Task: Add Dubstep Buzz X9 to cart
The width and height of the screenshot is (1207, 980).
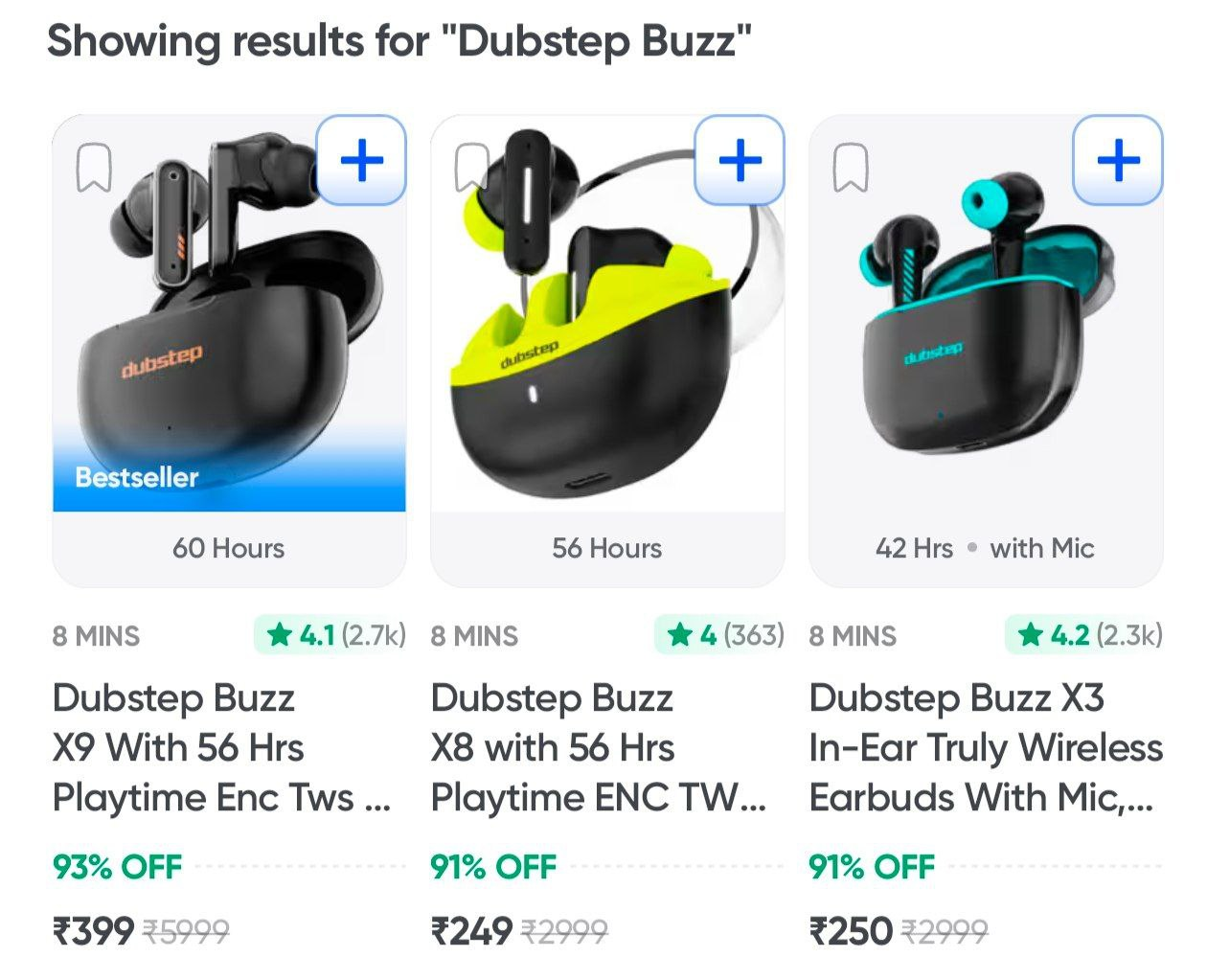Action: point(361,160)
